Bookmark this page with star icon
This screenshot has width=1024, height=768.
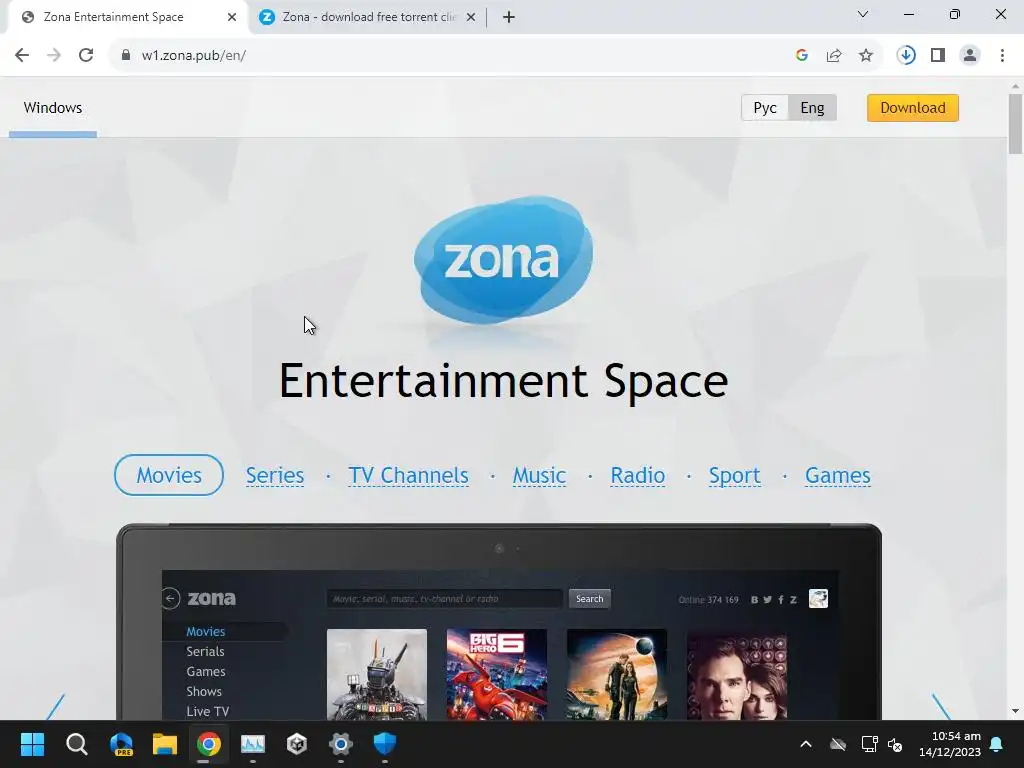[866, 56]
